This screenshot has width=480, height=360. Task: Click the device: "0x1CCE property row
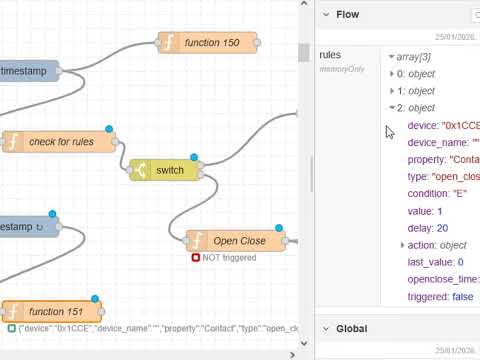[x=444, y=126]
